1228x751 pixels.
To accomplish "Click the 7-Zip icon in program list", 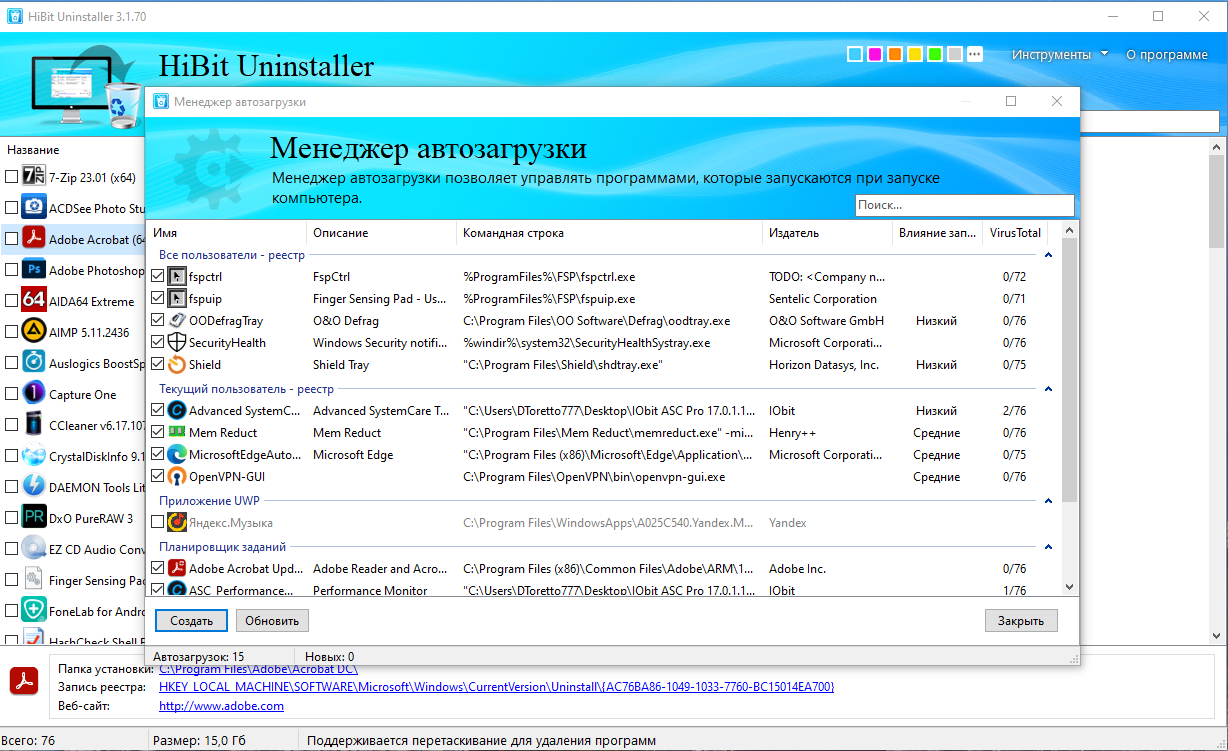I will pos(34,177).
